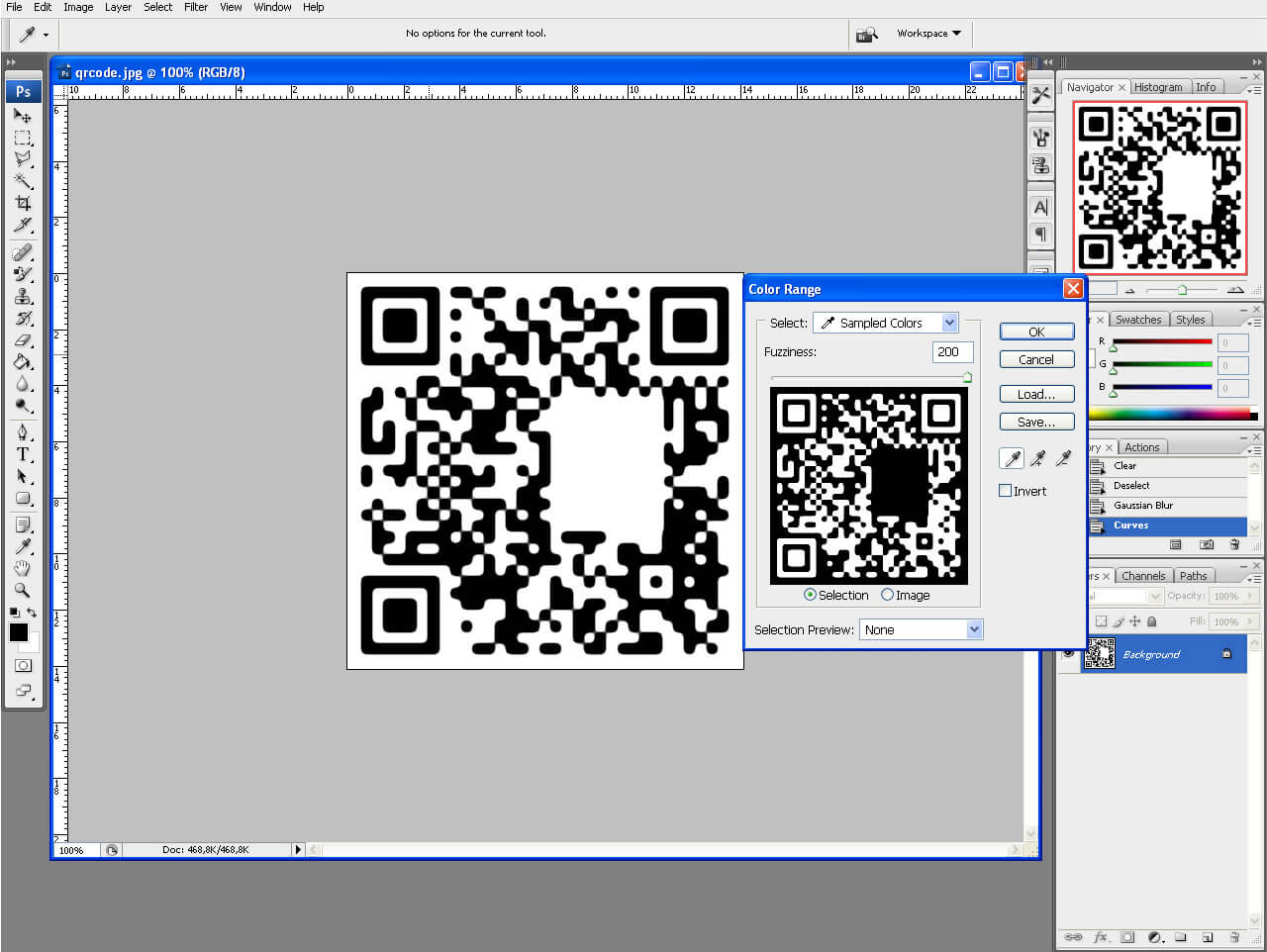Select the Image radio button

[x=887, y=595]
